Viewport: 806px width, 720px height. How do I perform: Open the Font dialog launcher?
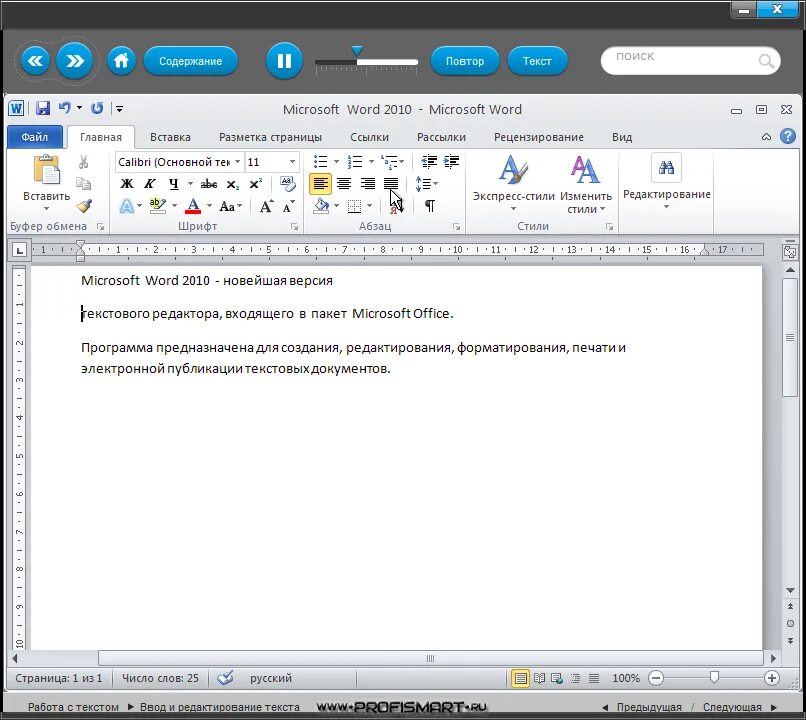(295, 227)
